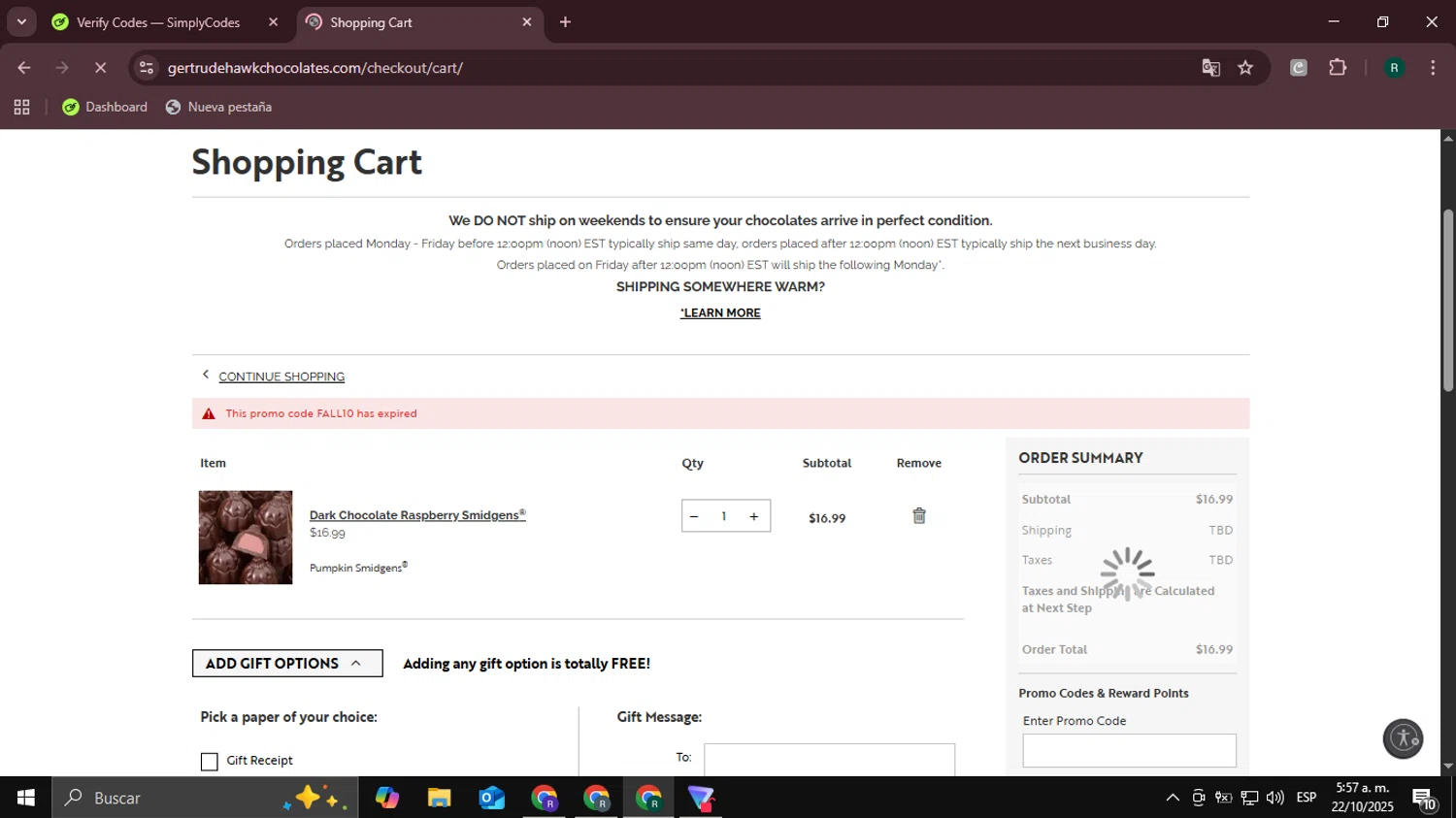Open Outlook from the taskbar

pyautogui.click(x=492, y=798)
